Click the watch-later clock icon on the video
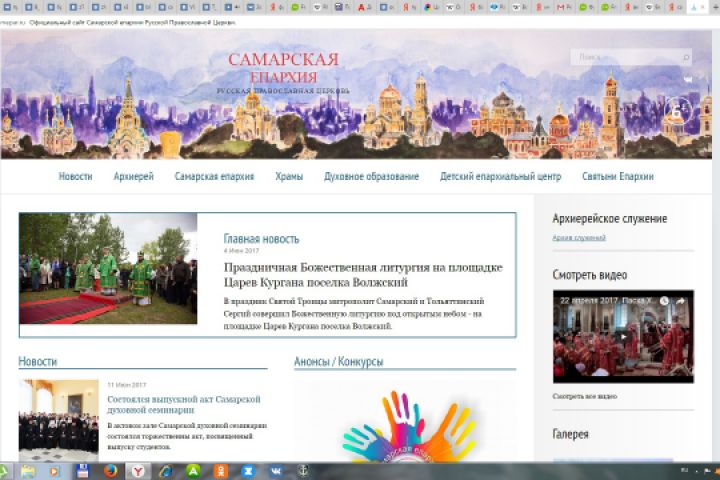Screen dimensions: 720x480 tap(664, 301)
